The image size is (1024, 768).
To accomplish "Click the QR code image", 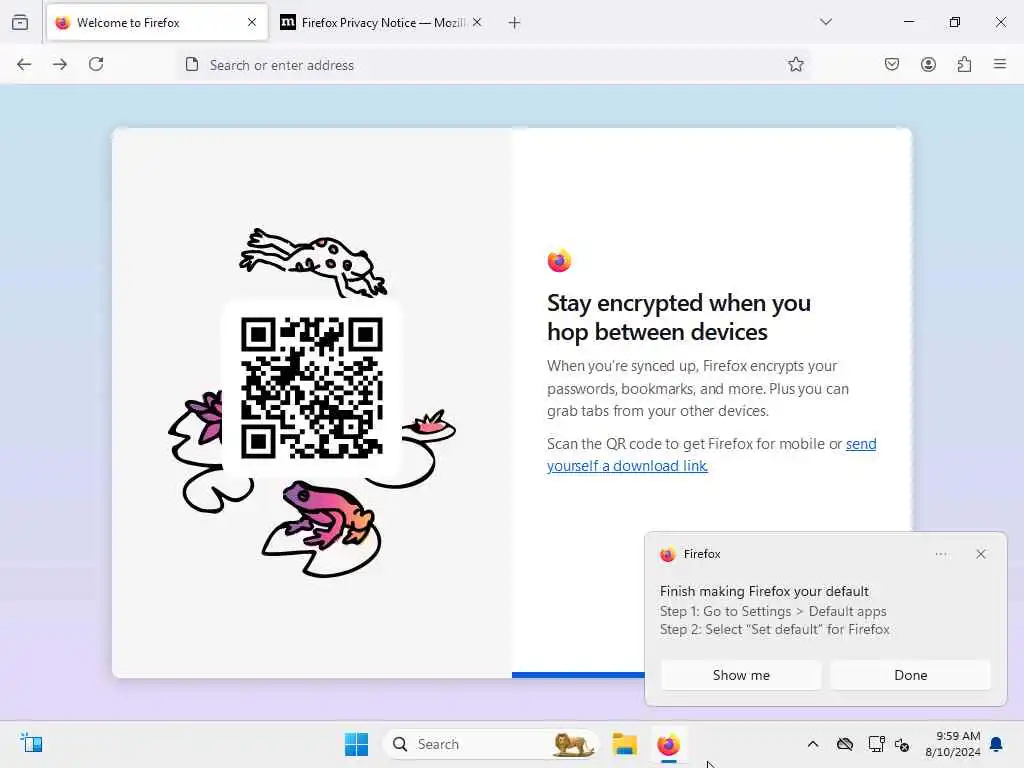I will (312, 388).
